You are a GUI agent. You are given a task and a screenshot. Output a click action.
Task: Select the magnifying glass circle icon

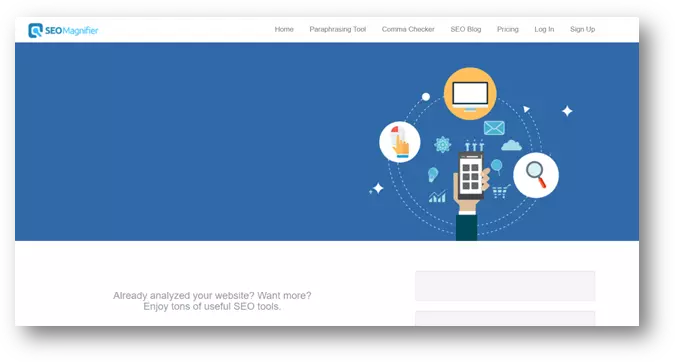coord(536,175)
